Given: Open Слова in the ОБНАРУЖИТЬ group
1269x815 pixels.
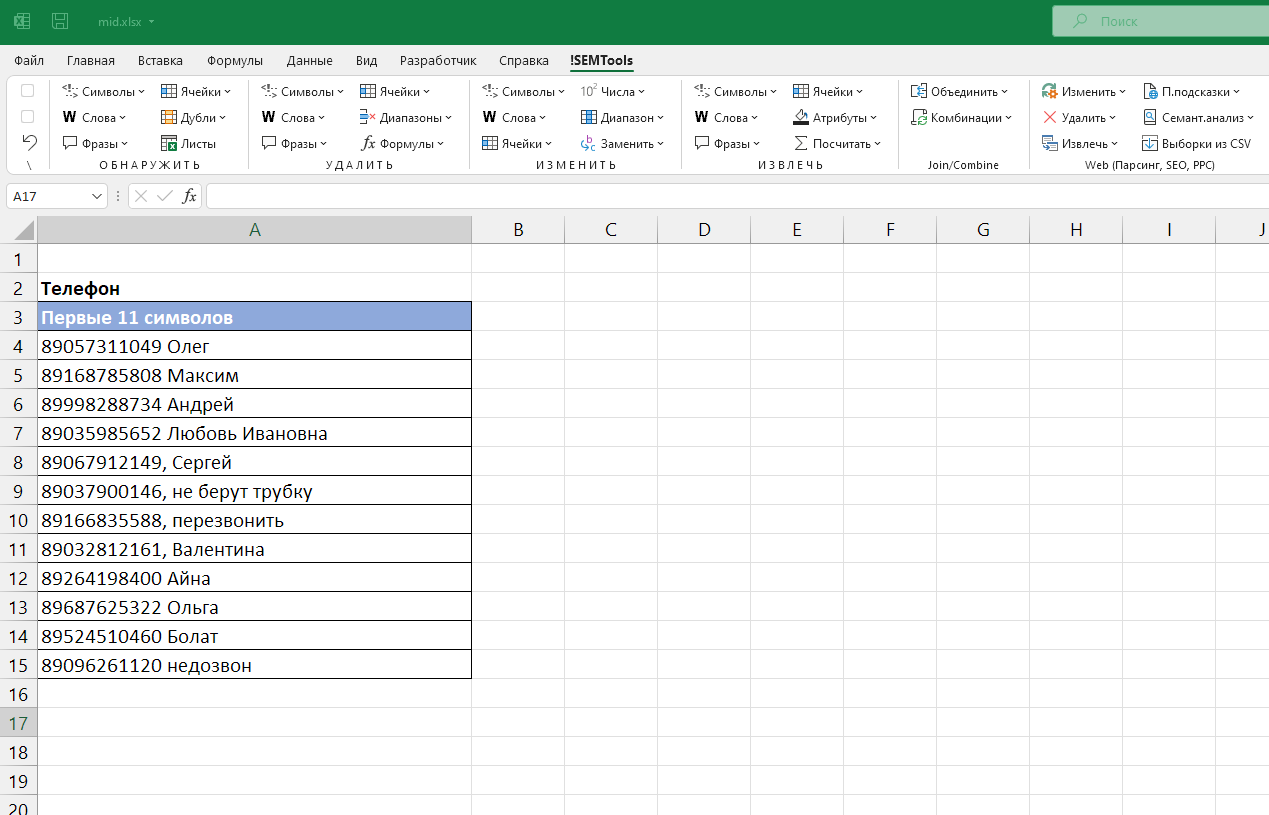Looking at the screenshot, I should pyautogui.click(x=94, y=117).
